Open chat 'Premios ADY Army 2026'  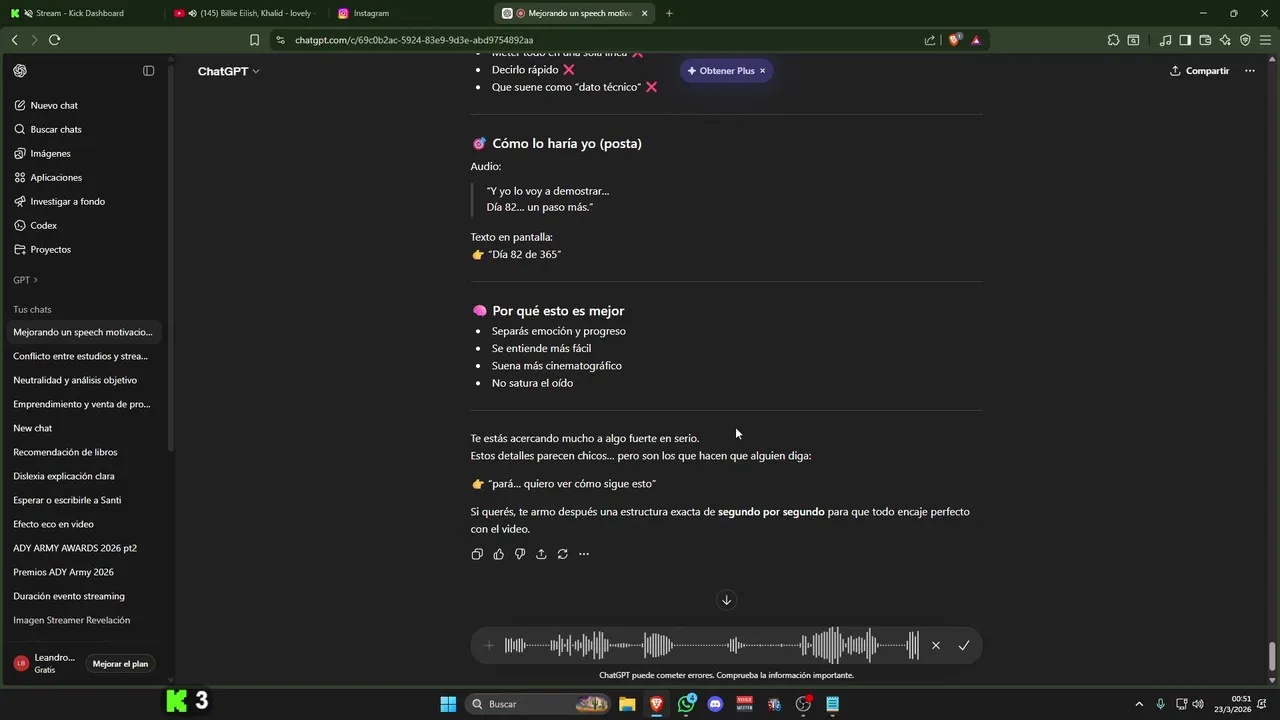[83, 572]
